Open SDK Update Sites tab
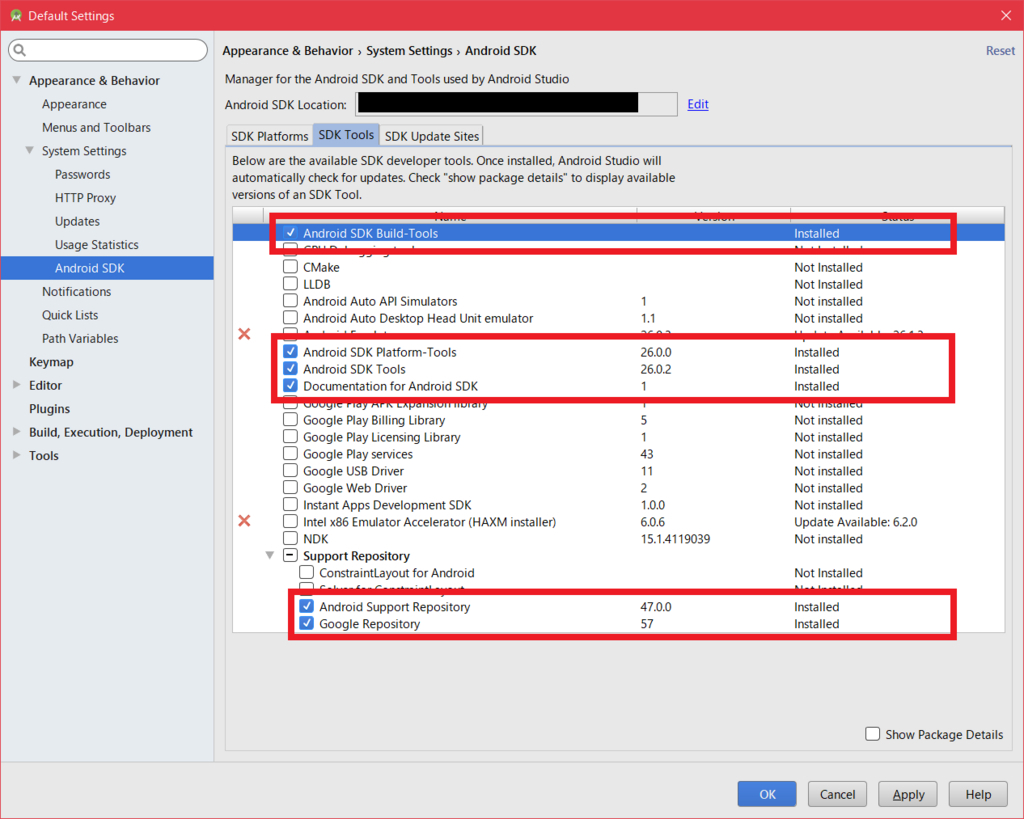 [x=432, y=136]
